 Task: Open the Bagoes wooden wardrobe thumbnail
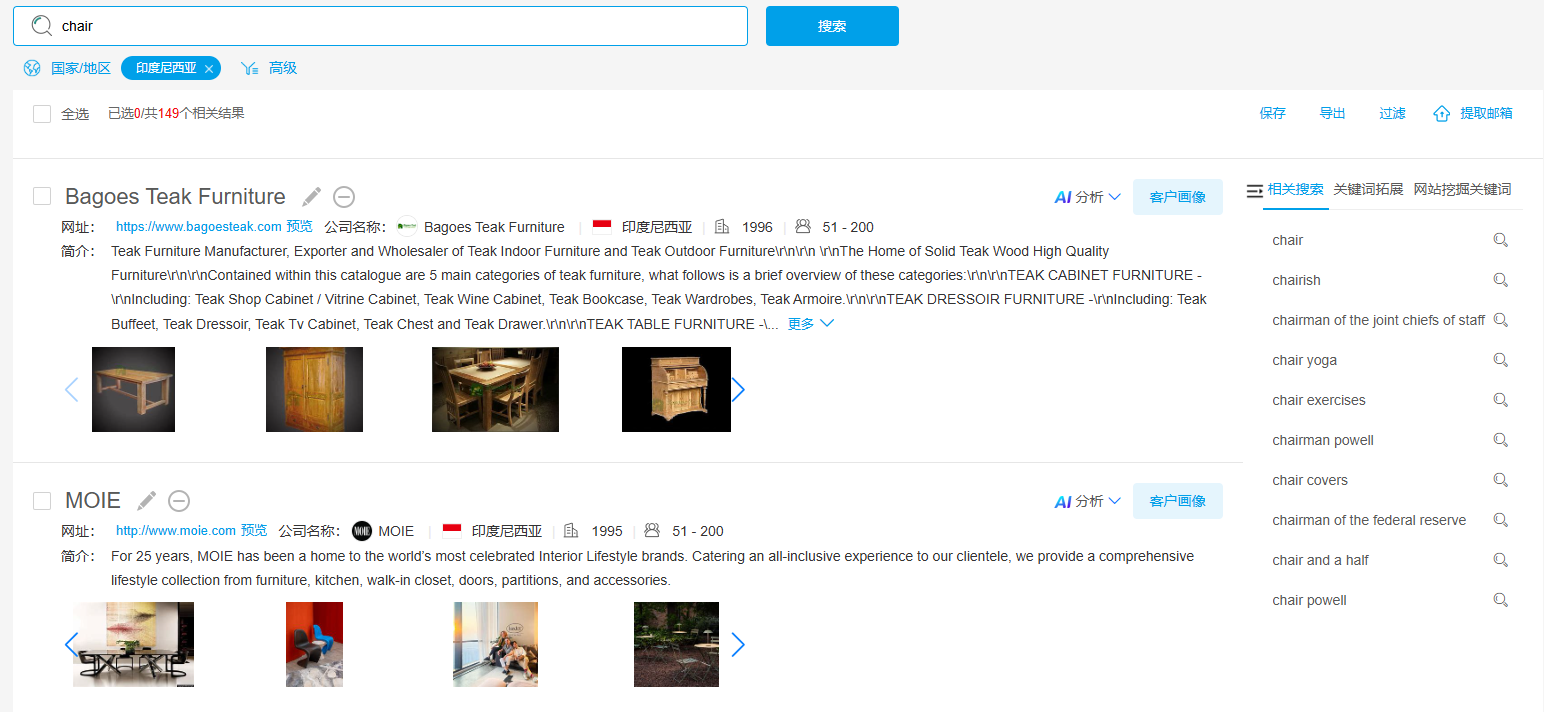[x=314, y=390]
